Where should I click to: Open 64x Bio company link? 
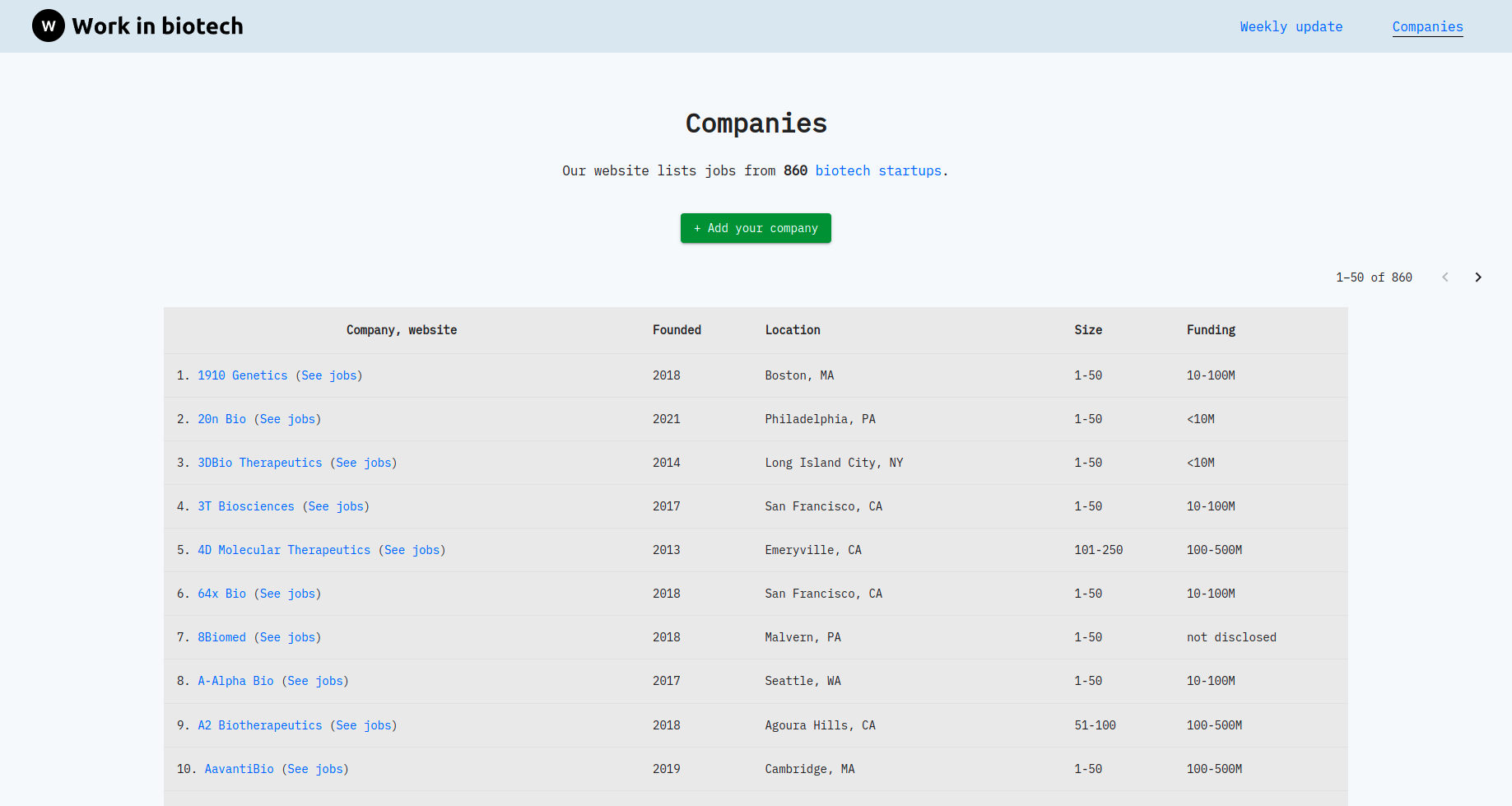(222, 594)
